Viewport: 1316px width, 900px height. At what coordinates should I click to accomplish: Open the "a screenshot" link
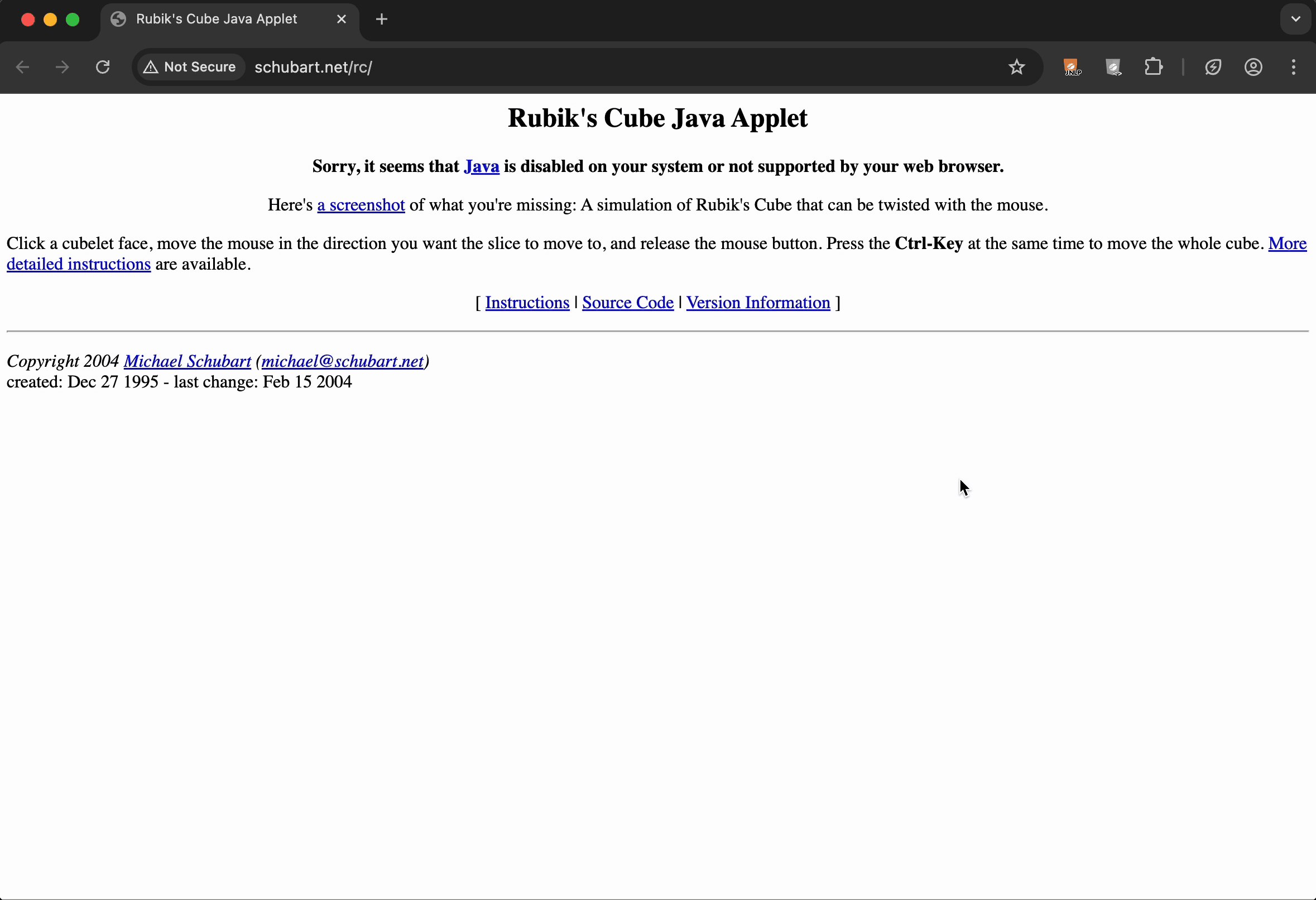point(361,205)
